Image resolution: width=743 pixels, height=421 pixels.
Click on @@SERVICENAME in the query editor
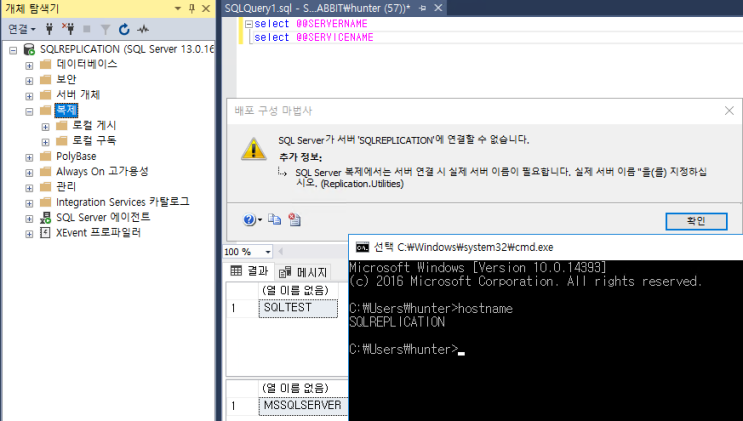335,37
